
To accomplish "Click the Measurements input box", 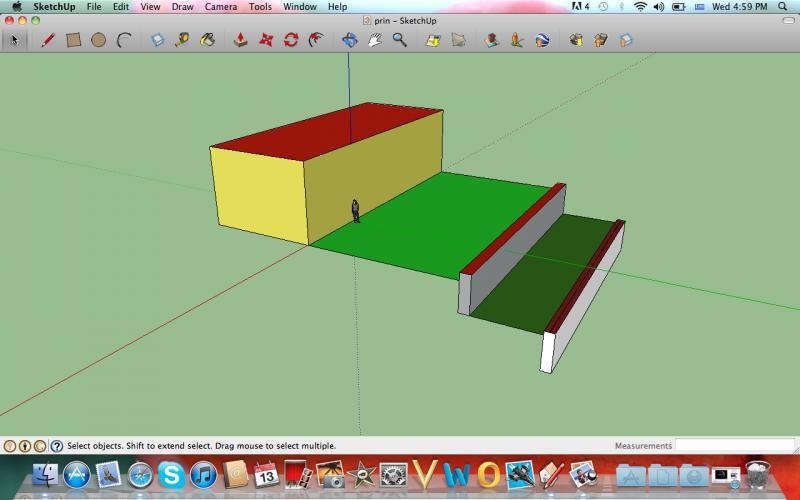I will point(735,445).
